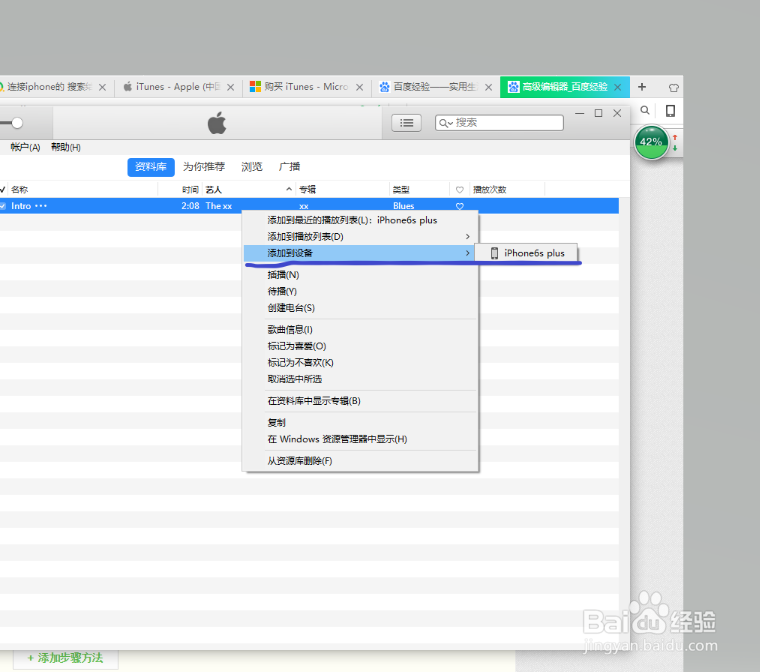The width and height of the screenshot is (760, 672).
Task: Select 复制 in context menu
Action: point(360,423)
